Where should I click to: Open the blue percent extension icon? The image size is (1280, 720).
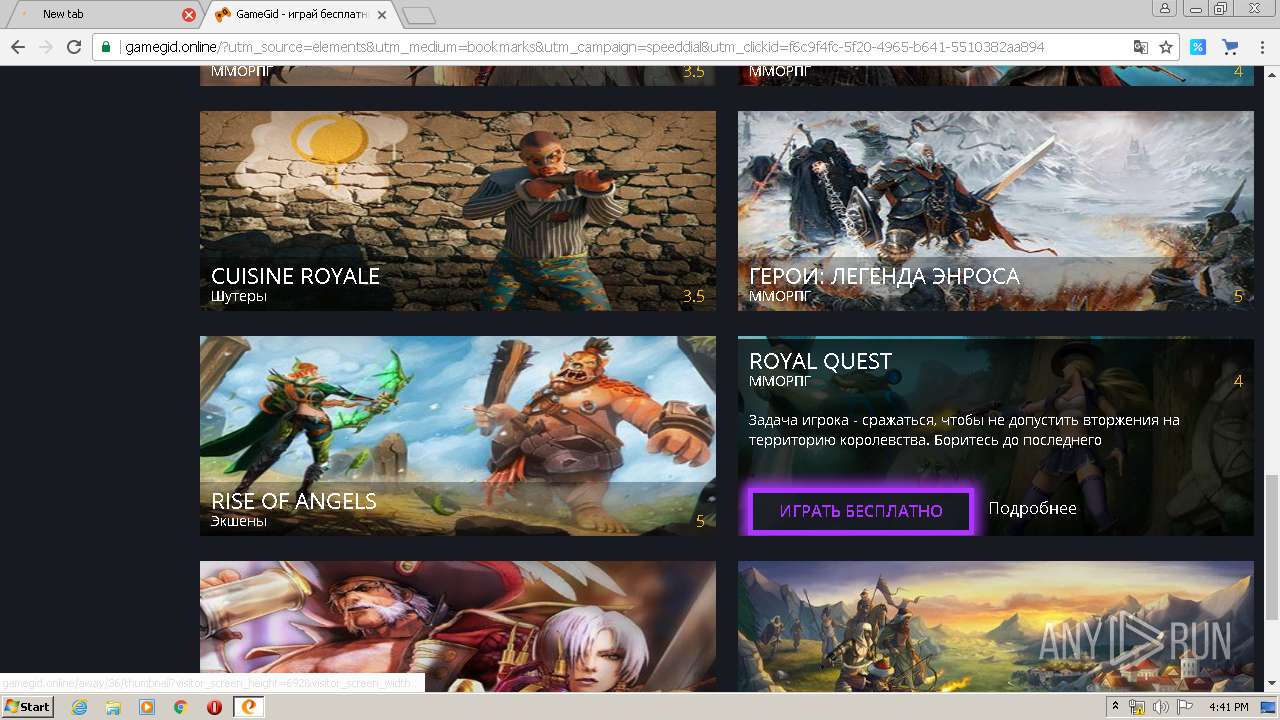point(1197,47)
